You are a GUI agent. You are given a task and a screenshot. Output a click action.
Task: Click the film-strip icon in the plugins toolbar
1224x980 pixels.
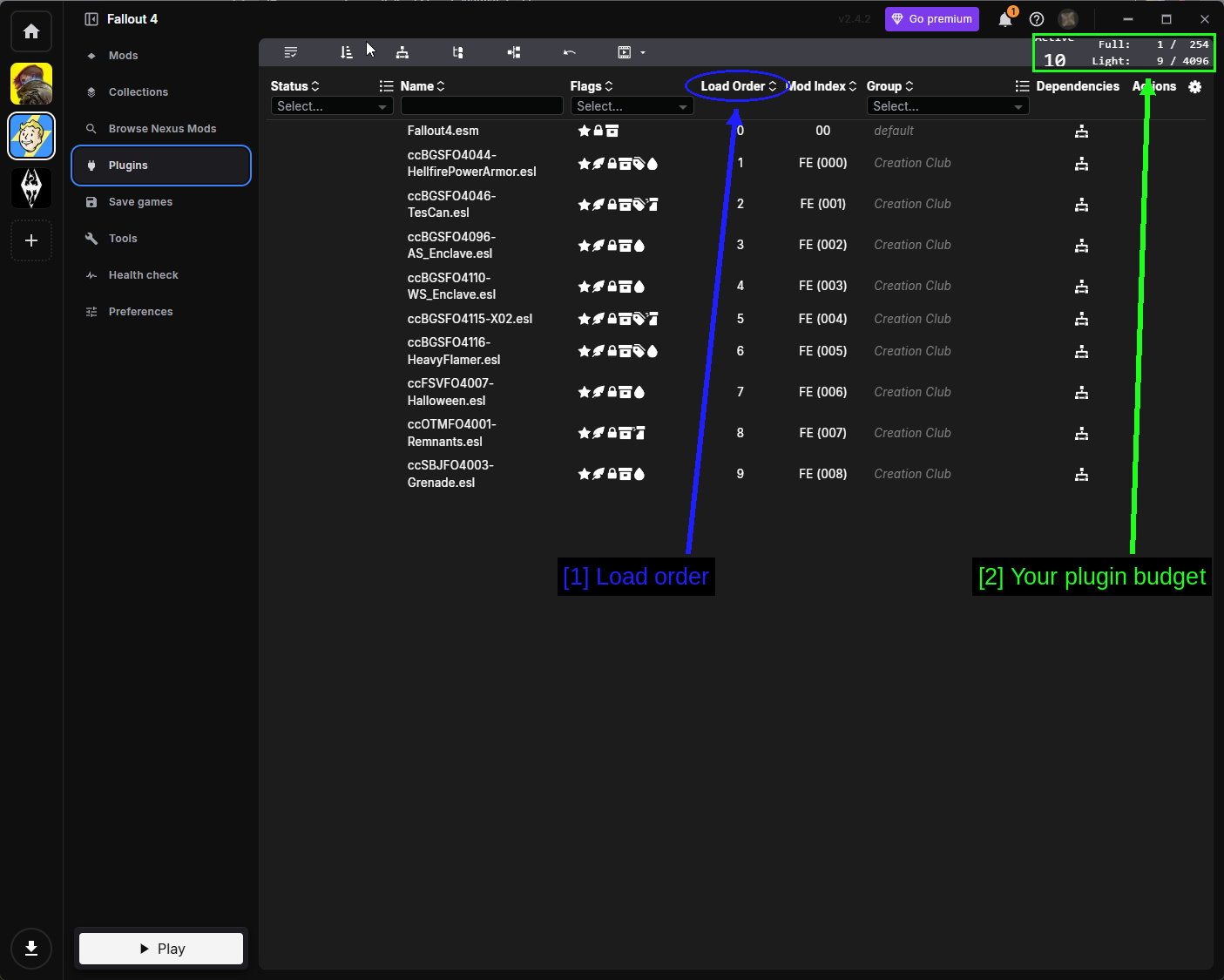[625, 52]
